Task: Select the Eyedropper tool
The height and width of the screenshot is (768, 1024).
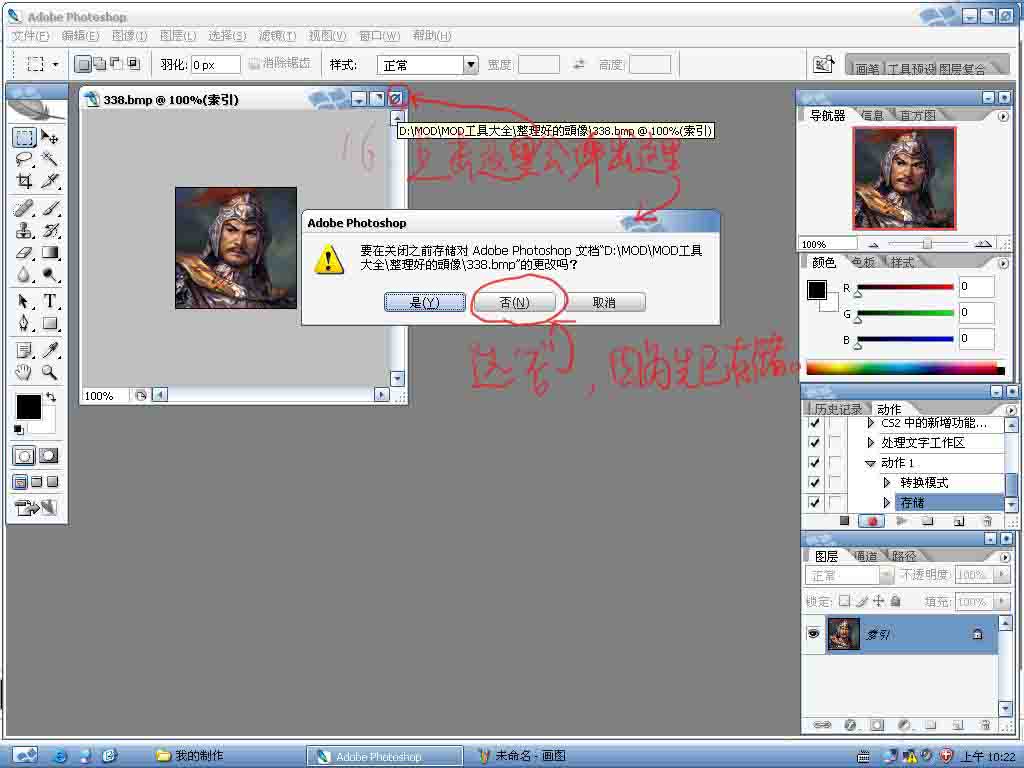Action: [x=50, y=351]
